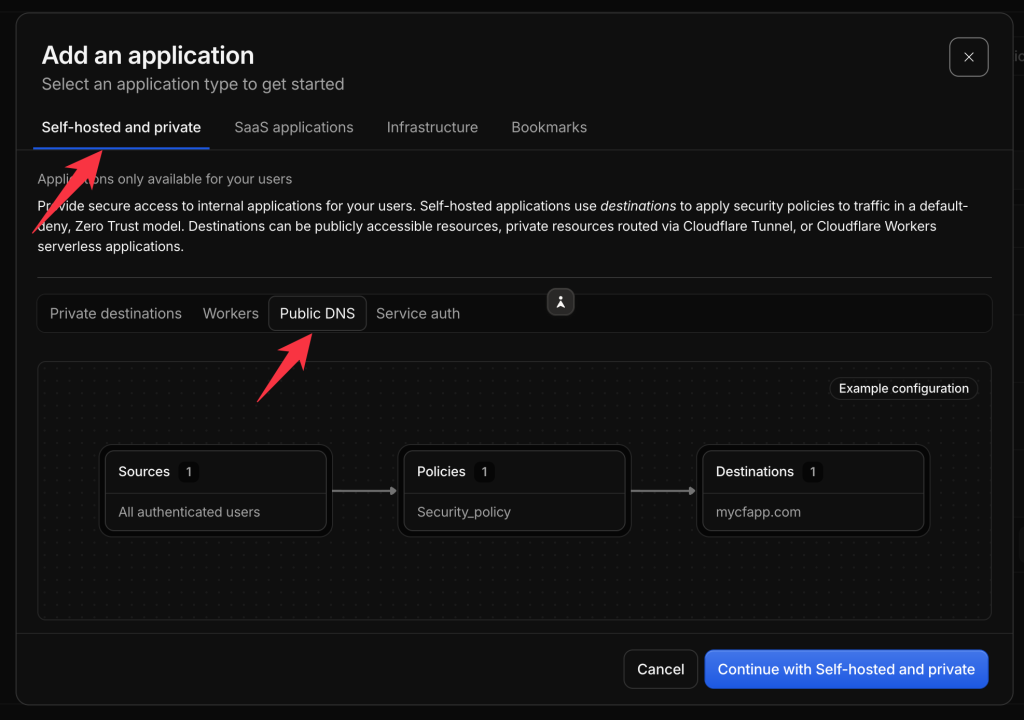Click the Policies count badge
The image size is (1024, 720).
(484, 472)
